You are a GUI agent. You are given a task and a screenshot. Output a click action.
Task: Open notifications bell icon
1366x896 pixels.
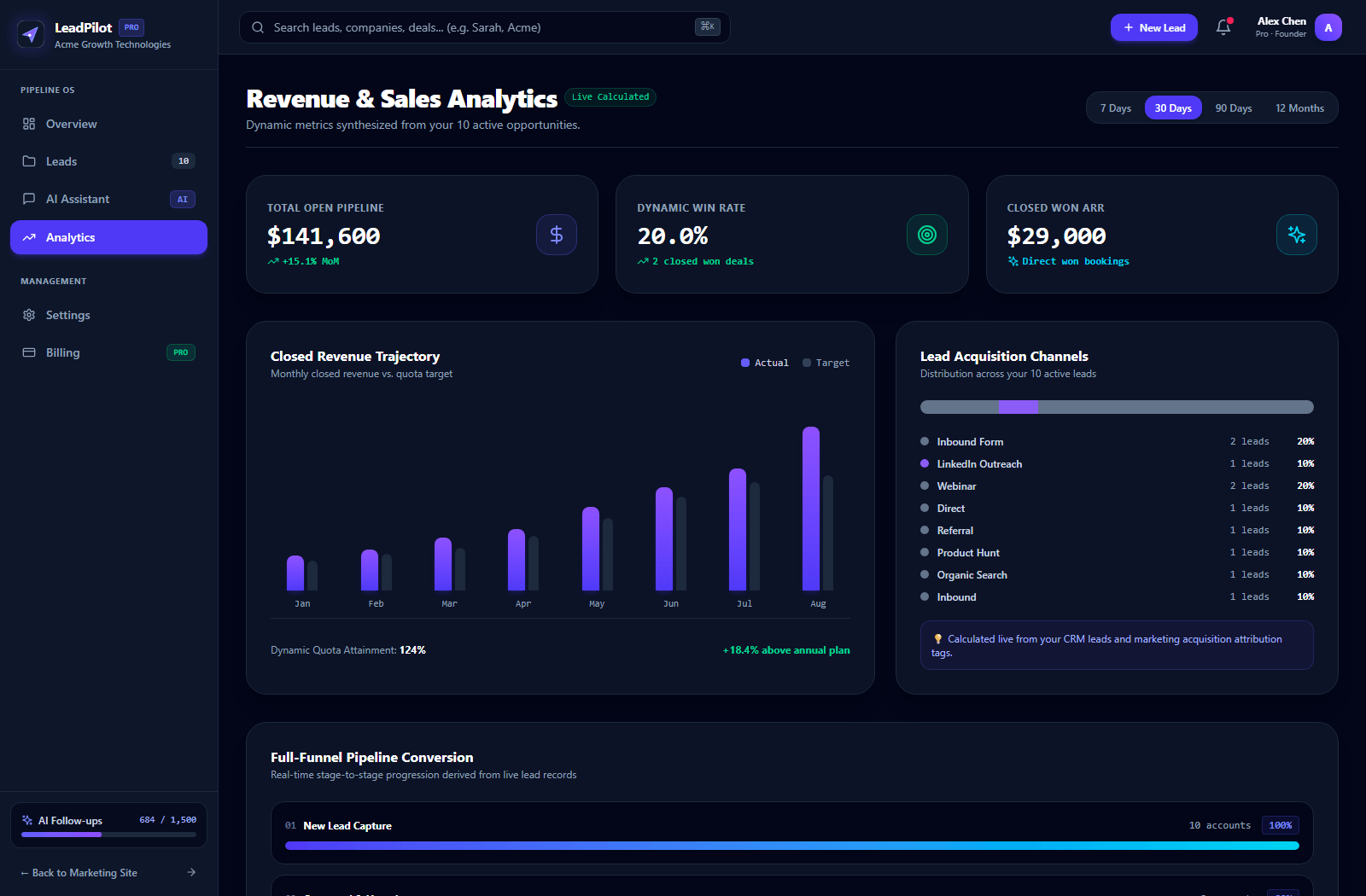tap(1223, 27)
